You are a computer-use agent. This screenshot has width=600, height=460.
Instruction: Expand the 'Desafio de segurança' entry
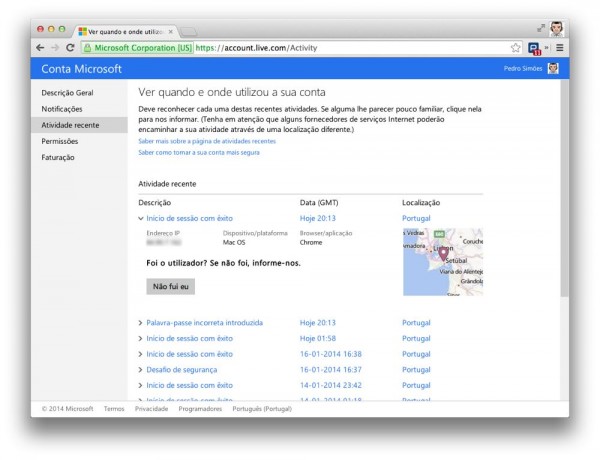[x=140, y=370]
